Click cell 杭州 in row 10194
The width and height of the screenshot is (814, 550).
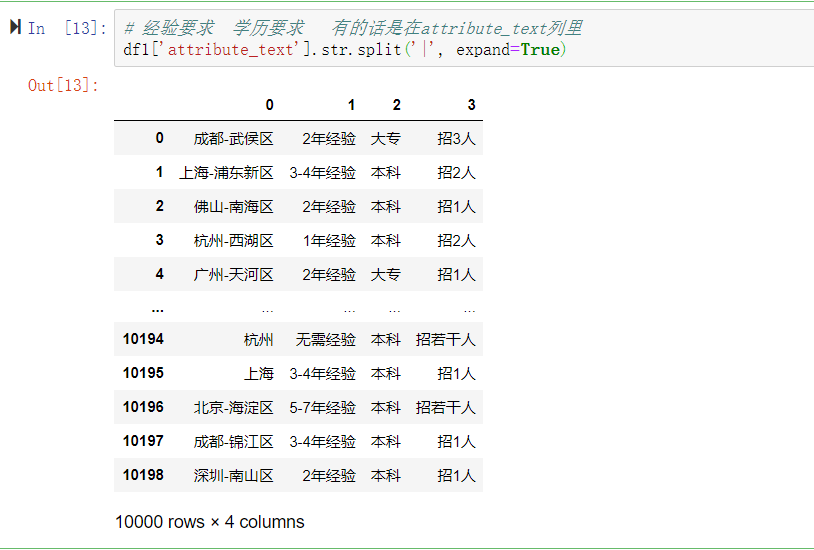259,340
